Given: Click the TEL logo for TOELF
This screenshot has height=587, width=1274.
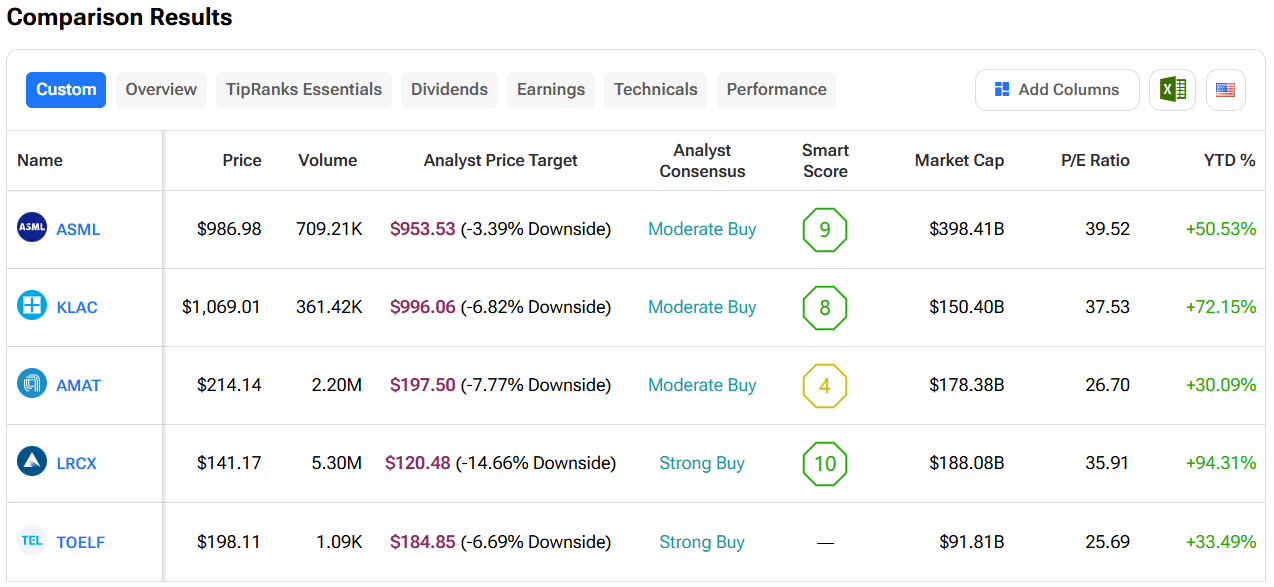Looking at the screenshot, I should coord(32,541).
